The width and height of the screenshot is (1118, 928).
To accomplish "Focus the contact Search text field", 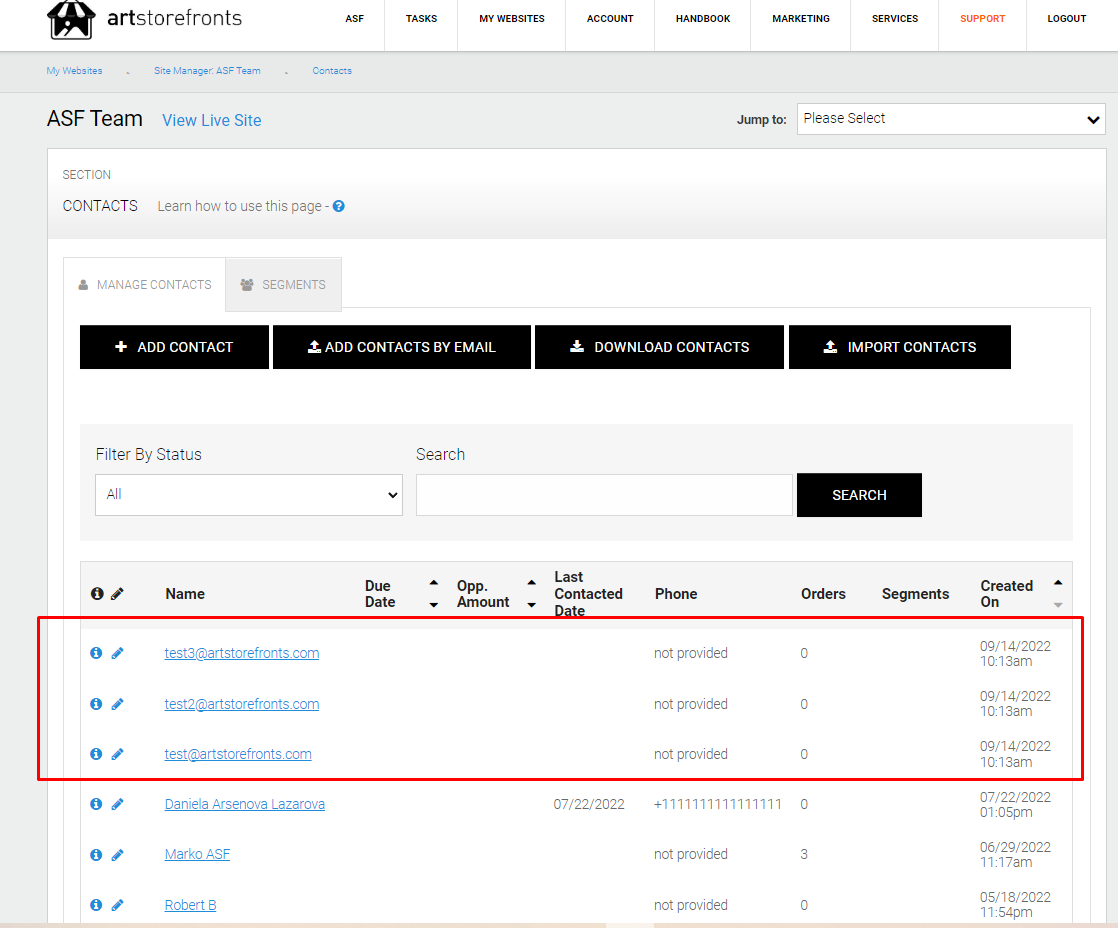I will (x=604, y=495).
